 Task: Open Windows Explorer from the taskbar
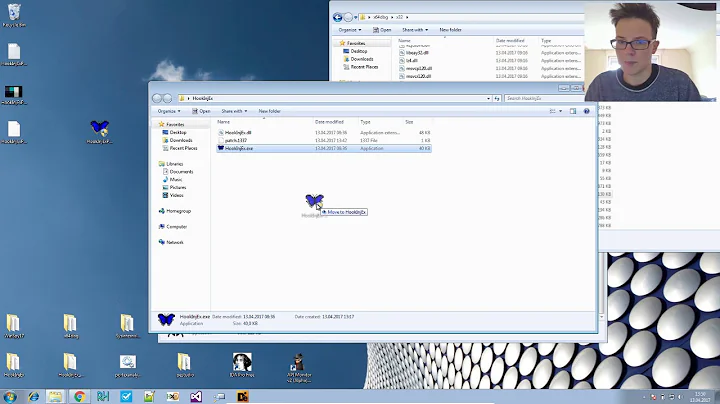pos(56,397)
